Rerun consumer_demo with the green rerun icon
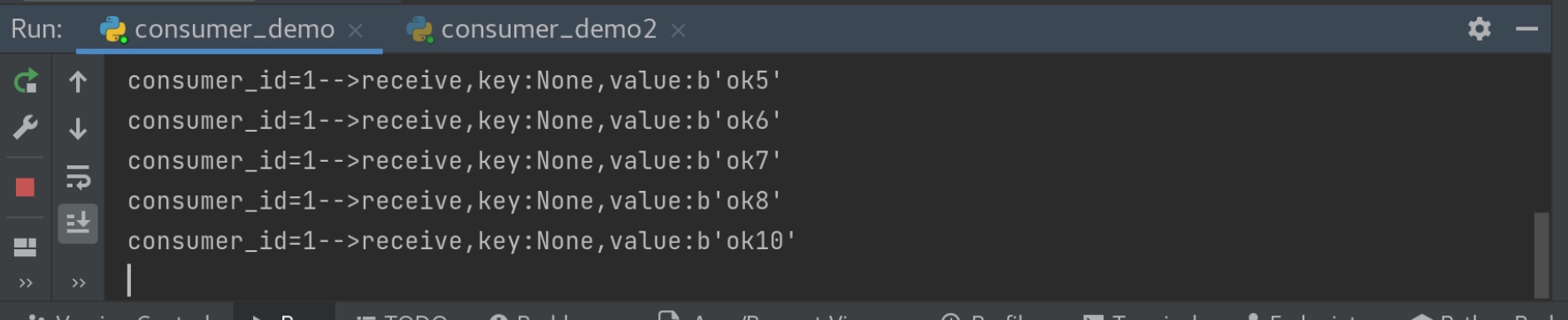The width and height of the screenshot is (1568, 320). tap(26, 82)
